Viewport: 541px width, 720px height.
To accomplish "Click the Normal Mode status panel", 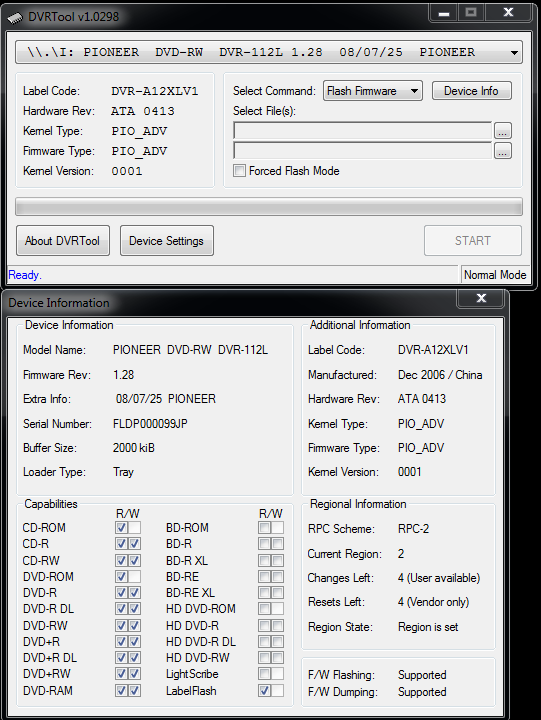I will click(x=495, y=275).
